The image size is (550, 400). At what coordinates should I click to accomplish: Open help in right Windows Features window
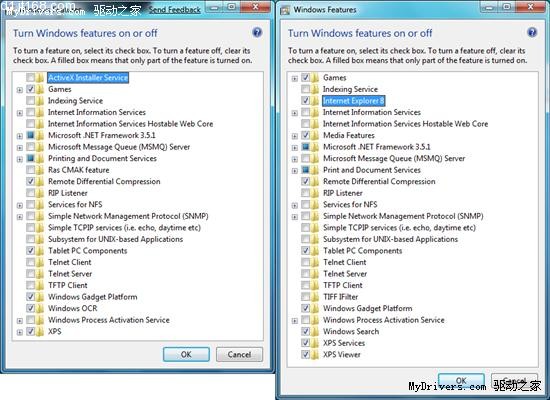(532, 33)
